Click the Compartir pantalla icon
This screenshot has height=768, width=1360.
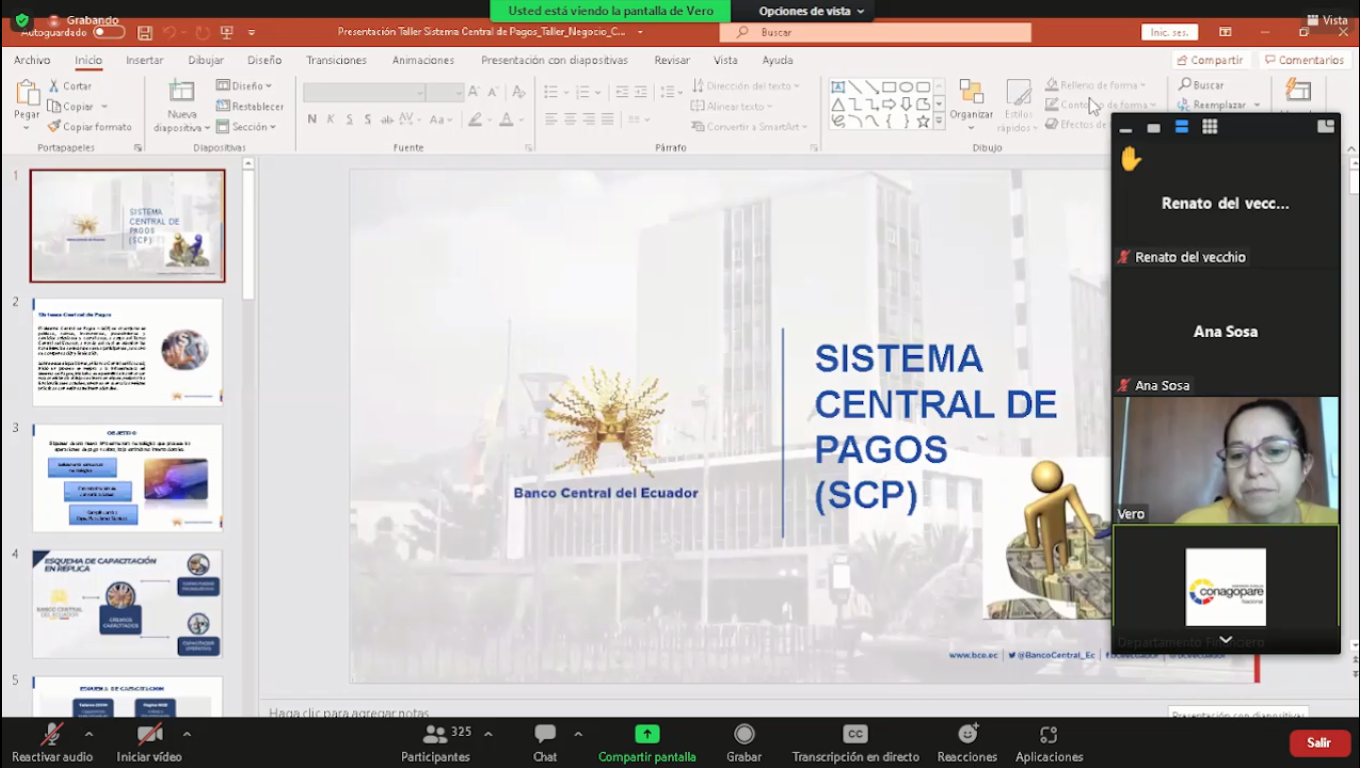tap(647, 734)
